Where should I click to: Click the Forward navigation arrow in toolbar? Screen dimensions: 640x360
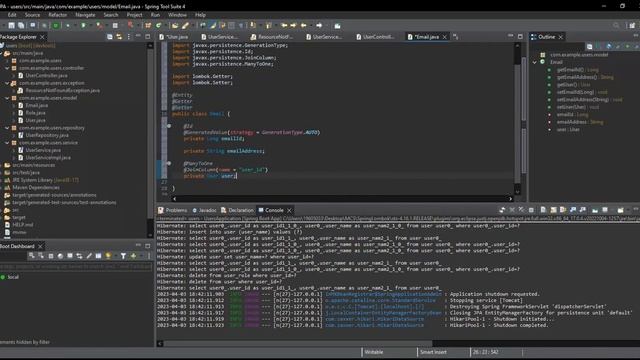319,26
